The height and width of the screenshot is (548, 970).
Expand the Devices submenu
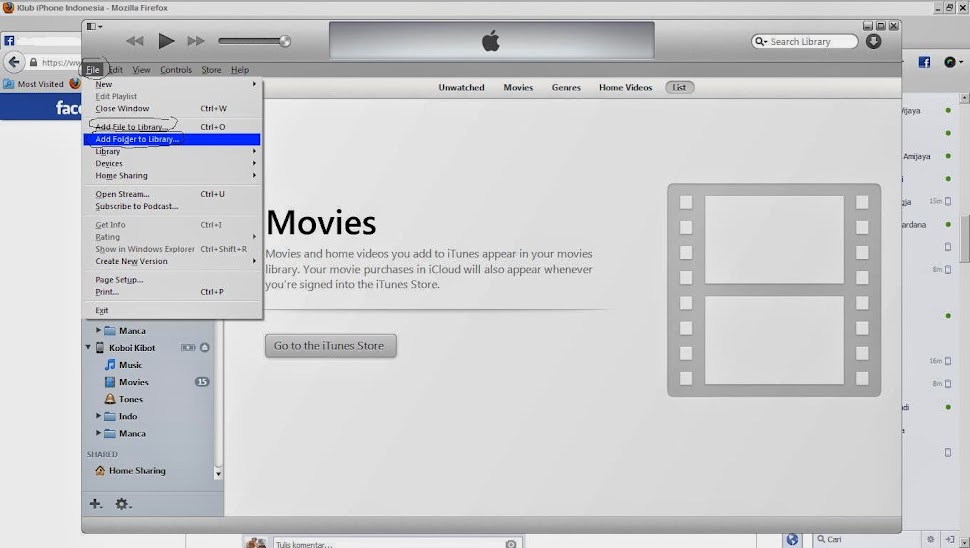[172, 163]
